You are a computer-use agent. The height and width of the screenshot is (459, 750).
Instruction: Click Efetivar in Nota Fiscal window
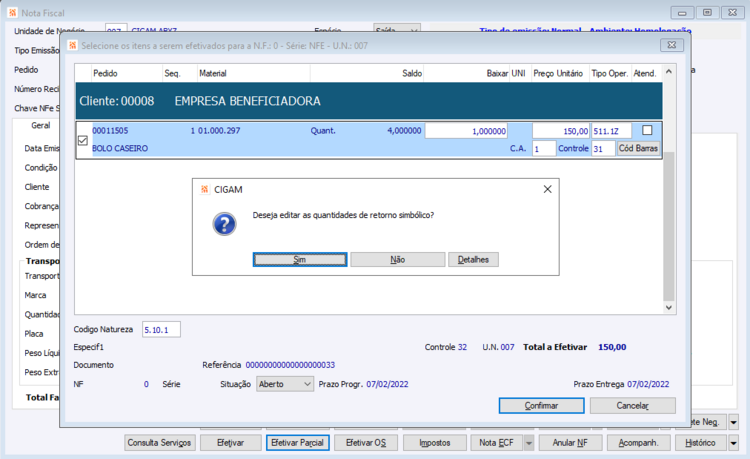coord(231,443)
